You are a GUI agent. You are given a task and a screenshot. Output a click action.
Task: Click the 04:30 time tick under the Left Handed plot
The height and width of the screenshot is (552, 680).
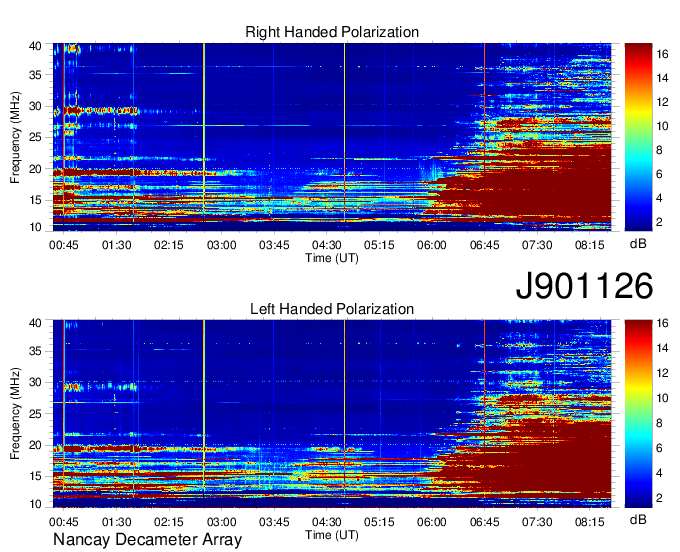pyautogui.click(x=327, y=522)
